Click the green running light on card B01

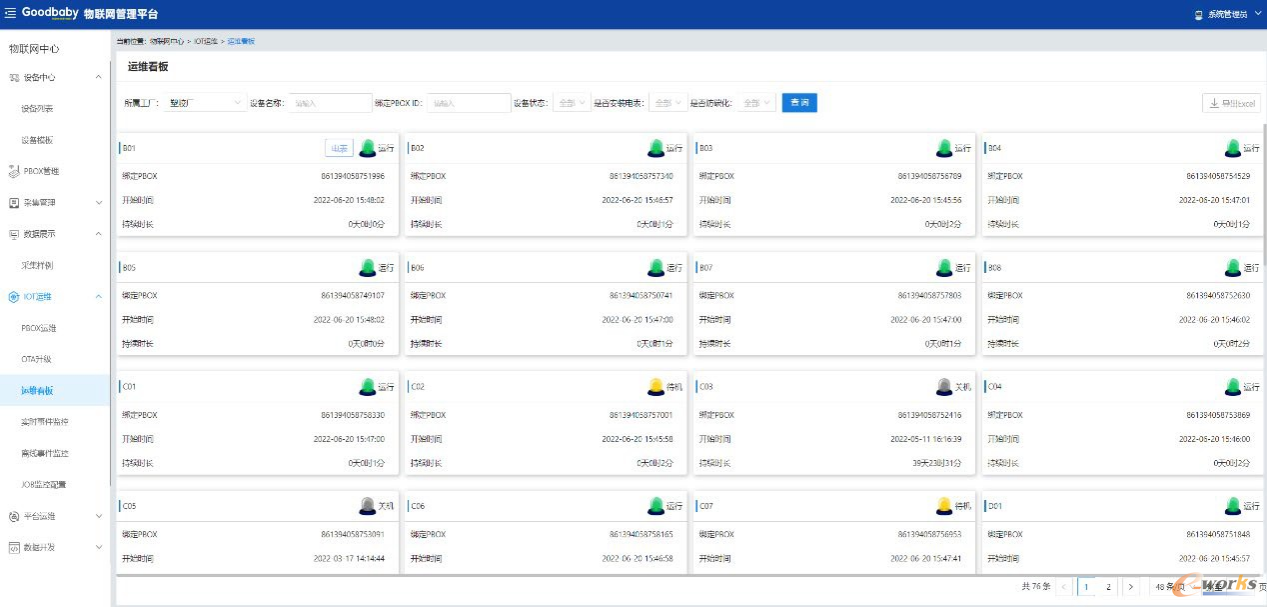coord(367,148)
